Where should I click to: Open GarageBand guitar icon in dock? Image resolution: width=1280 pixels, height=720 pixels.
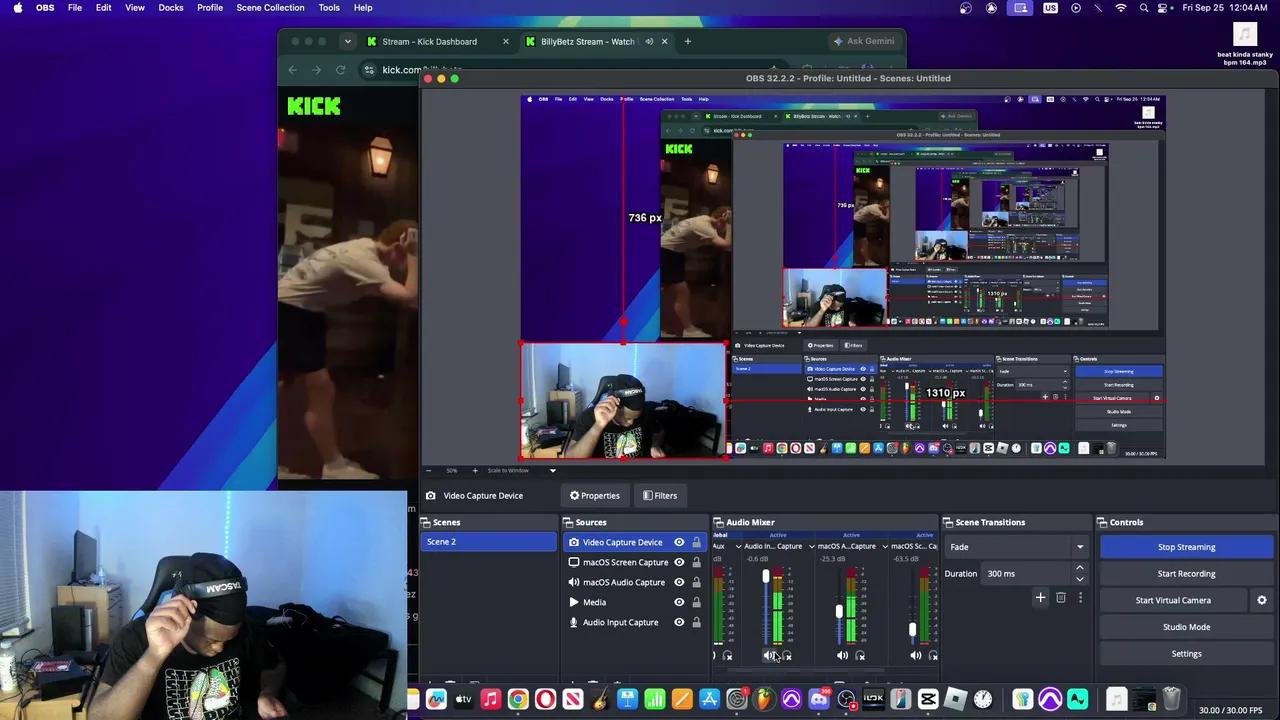coord(600,700)
